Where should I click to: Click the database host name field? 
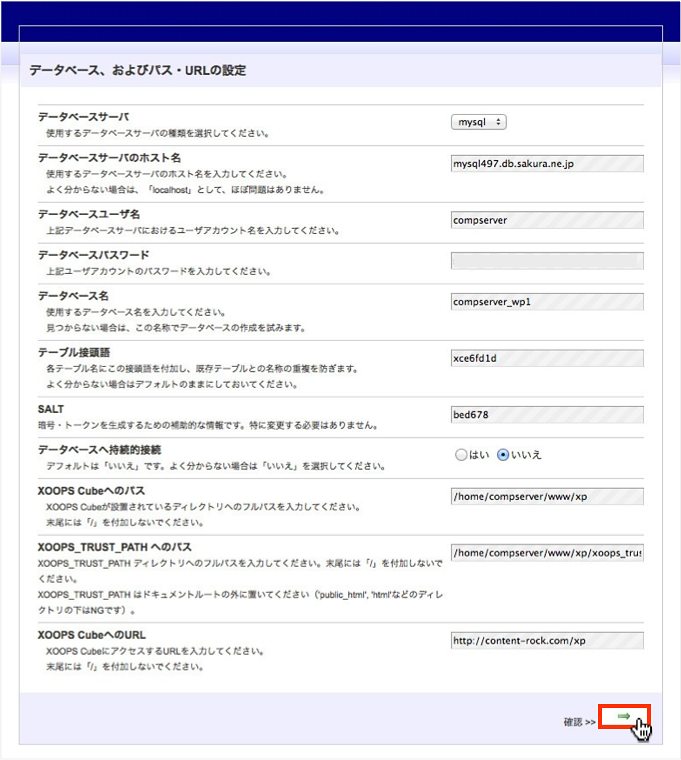click(x=547, y=164)
